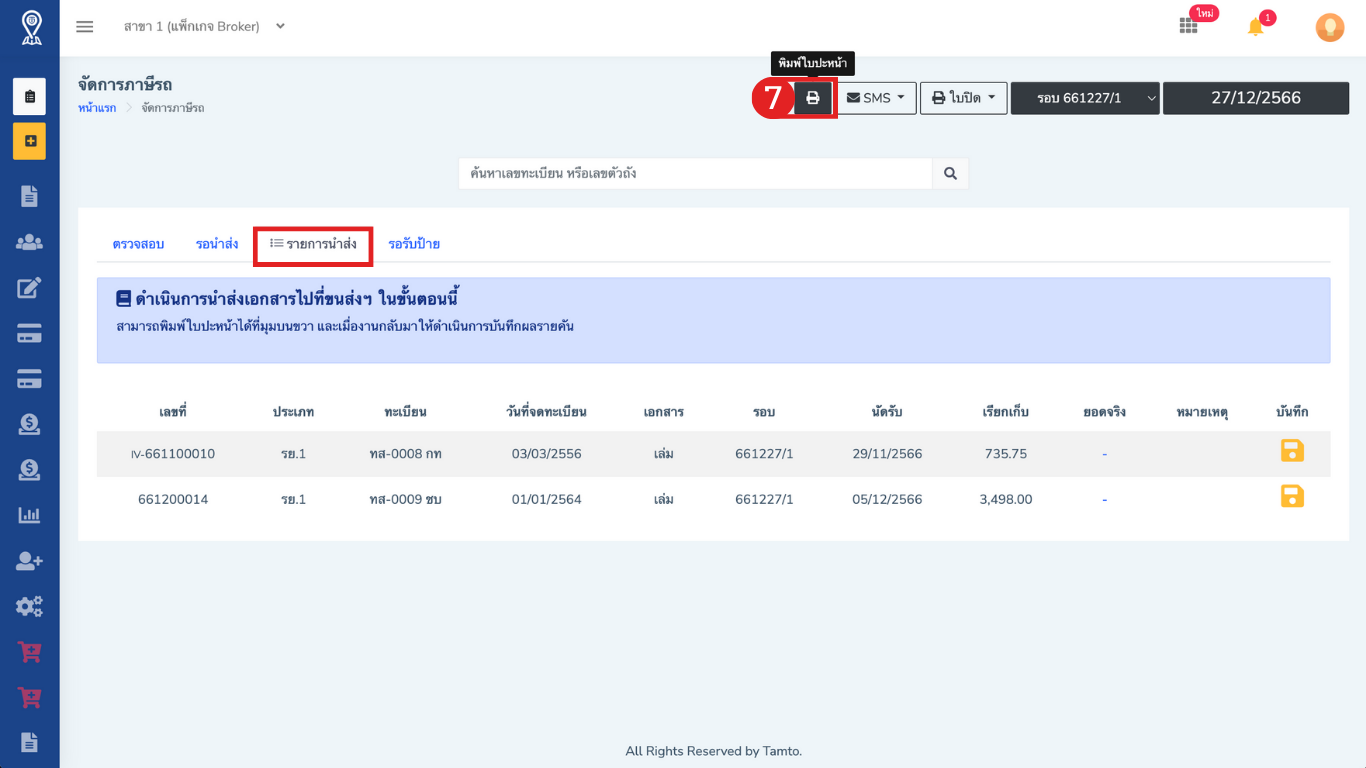This screenshot has width=1366, height=768.
Task: Click the actual amount dash for 661200014
Action: [x=1104, y=499]
